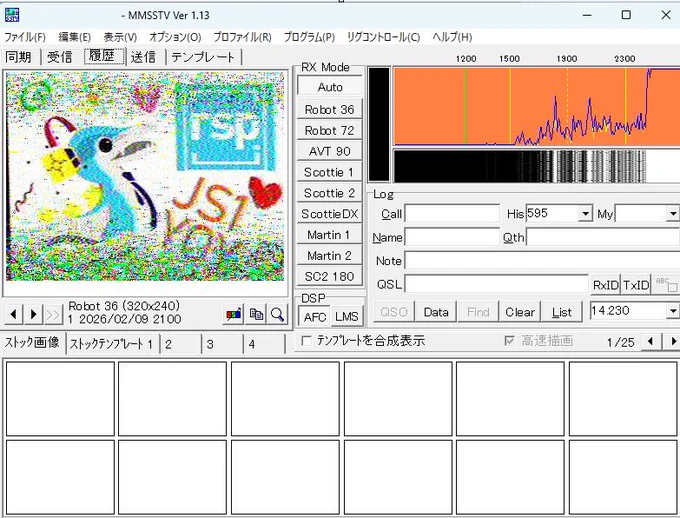Viewport: 680px width, 518px height.
Task: Show previous history image with left arrow
Action: [13, 314]
